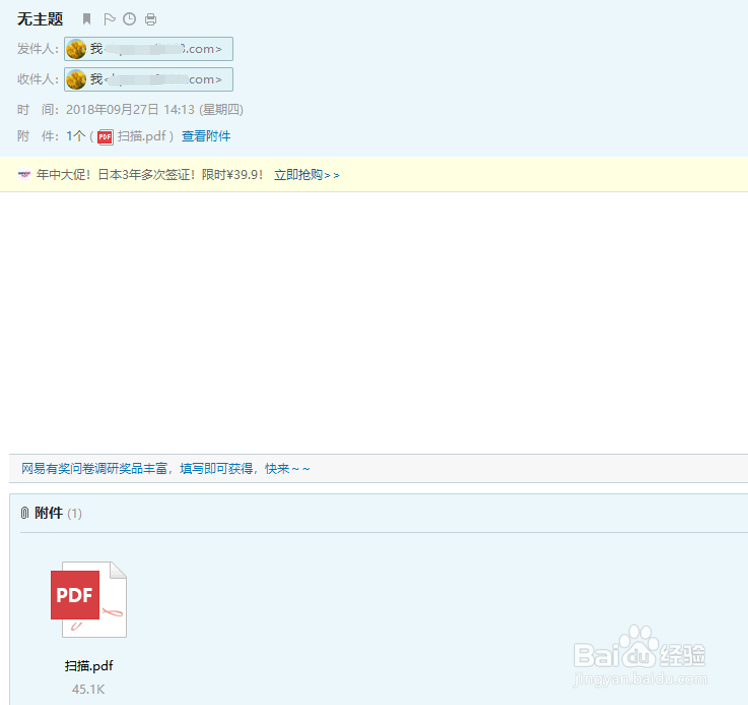The height and width of the screenshot is (705, 748).
Task: Click the 立即抢购>> promotion link
Action: click(x=307, y=175)
